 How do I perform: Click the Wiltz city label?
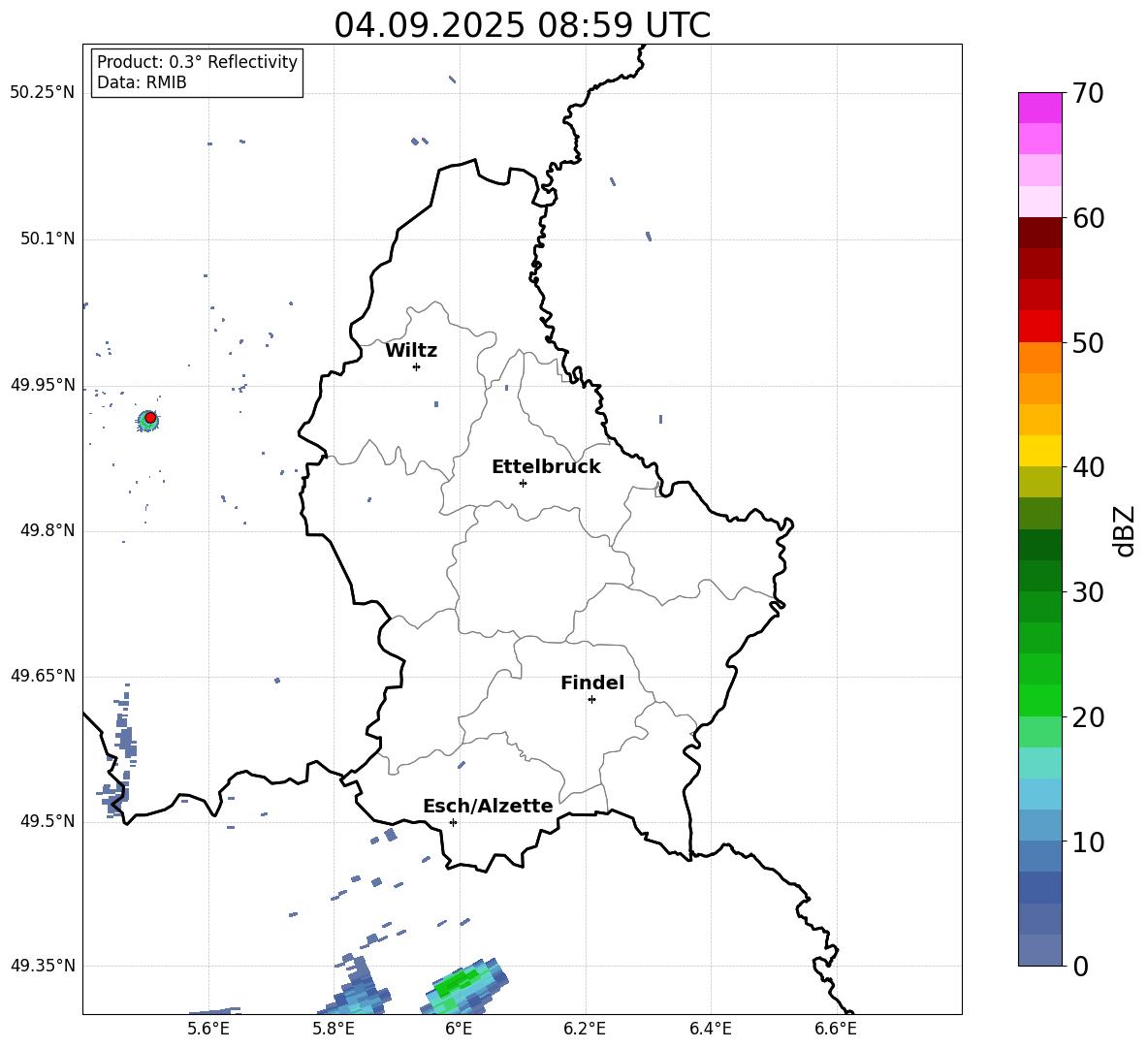point(411,351)
